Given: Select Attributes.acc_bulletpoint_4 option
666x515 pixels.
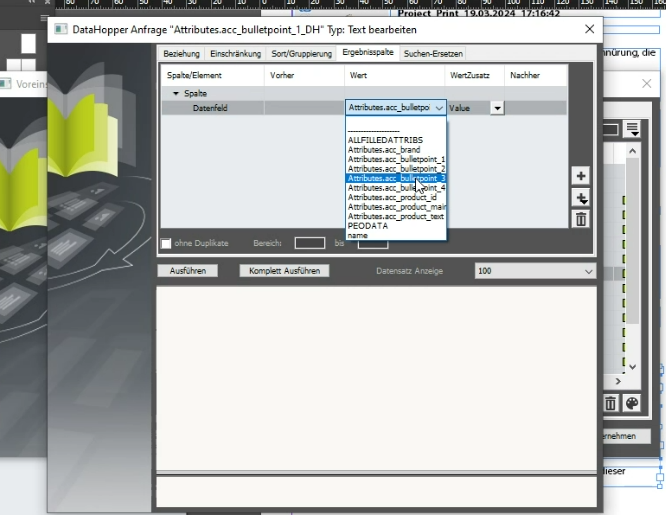Looking at the screenshot, I should [396, 188].
